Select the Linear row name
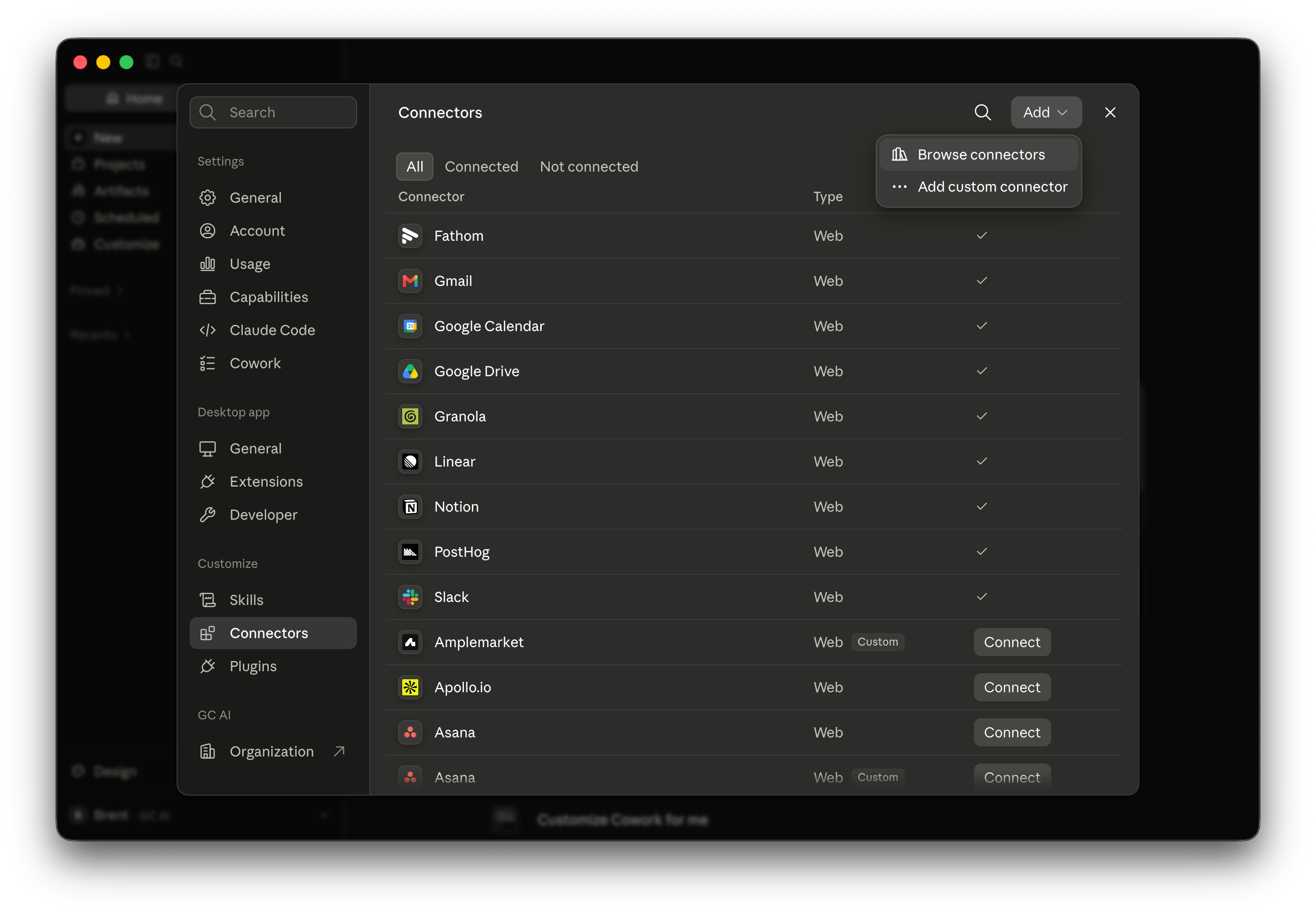1316x915 pixels. (x=454, y=462)
